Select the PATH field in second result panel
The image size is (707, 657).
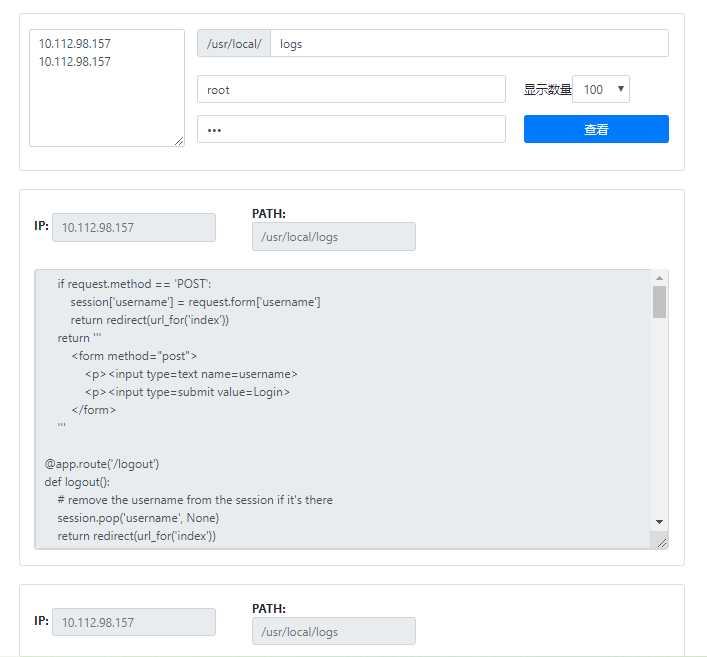[333, 632]
